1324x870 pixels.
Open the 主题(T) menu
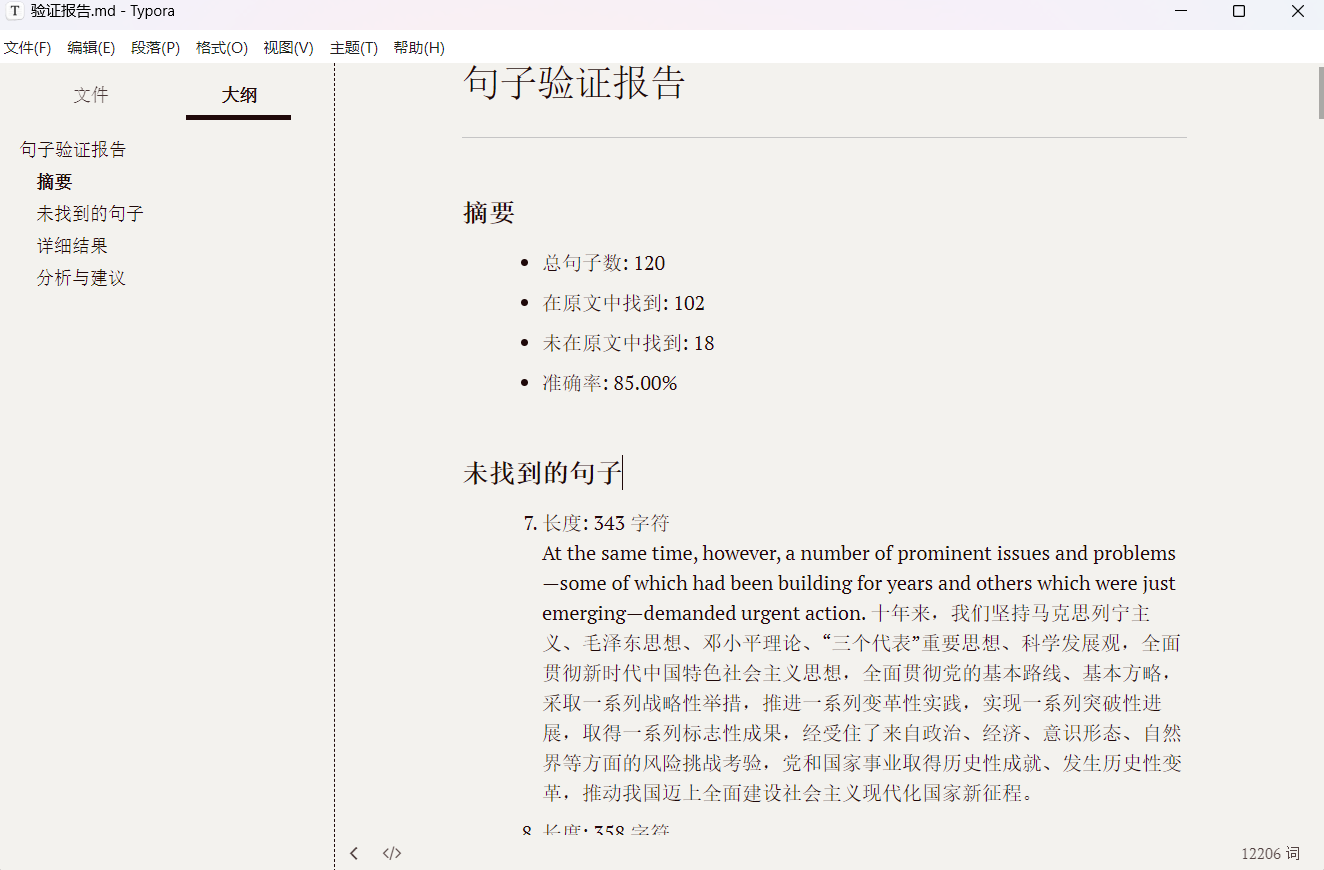pos(353,47)
